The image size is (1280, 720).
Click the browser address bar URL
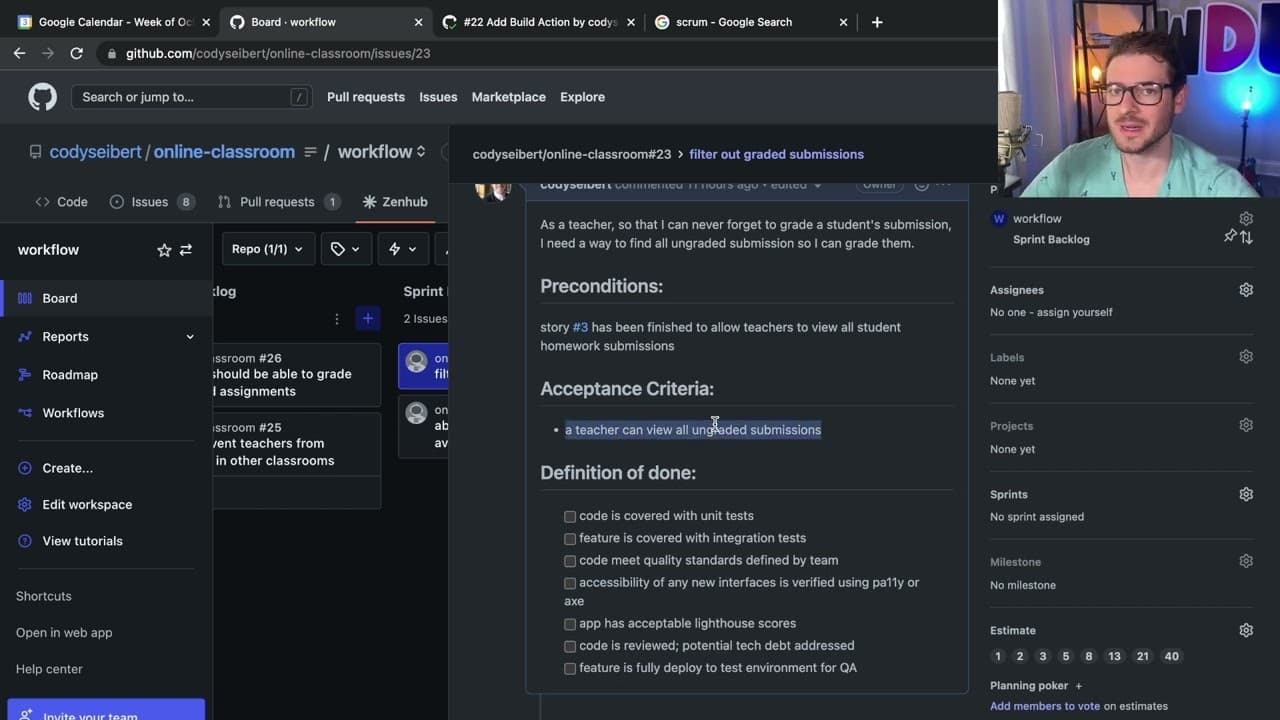tap(278, 53)
